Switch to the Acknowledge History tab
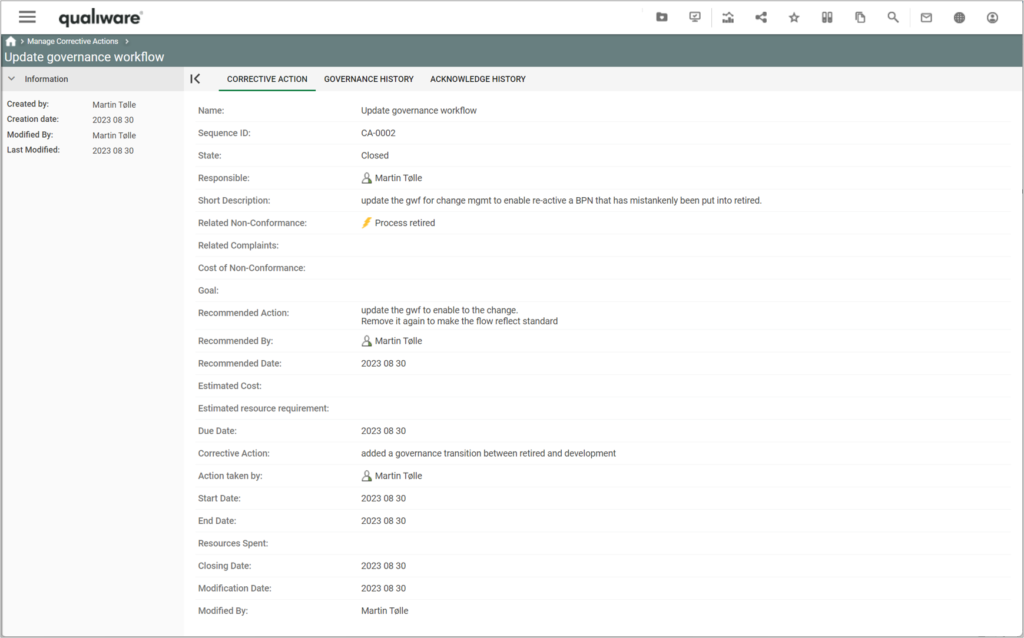This screenshot has height=638, width=1024. click(x=477, y=79)
